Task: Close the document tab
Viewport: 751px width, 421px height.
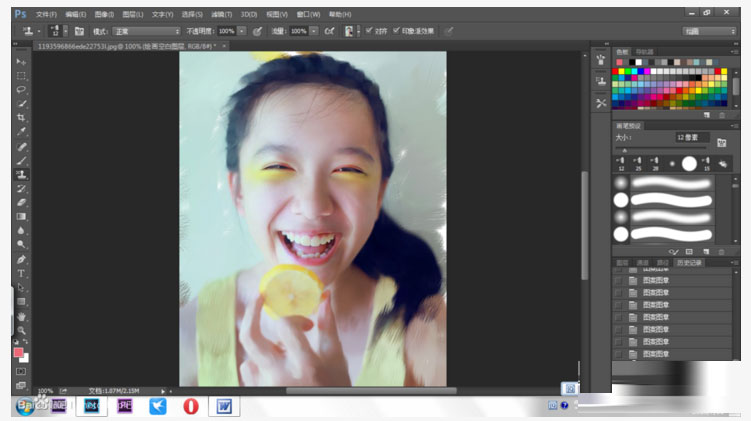Action: tap(224, 46)
